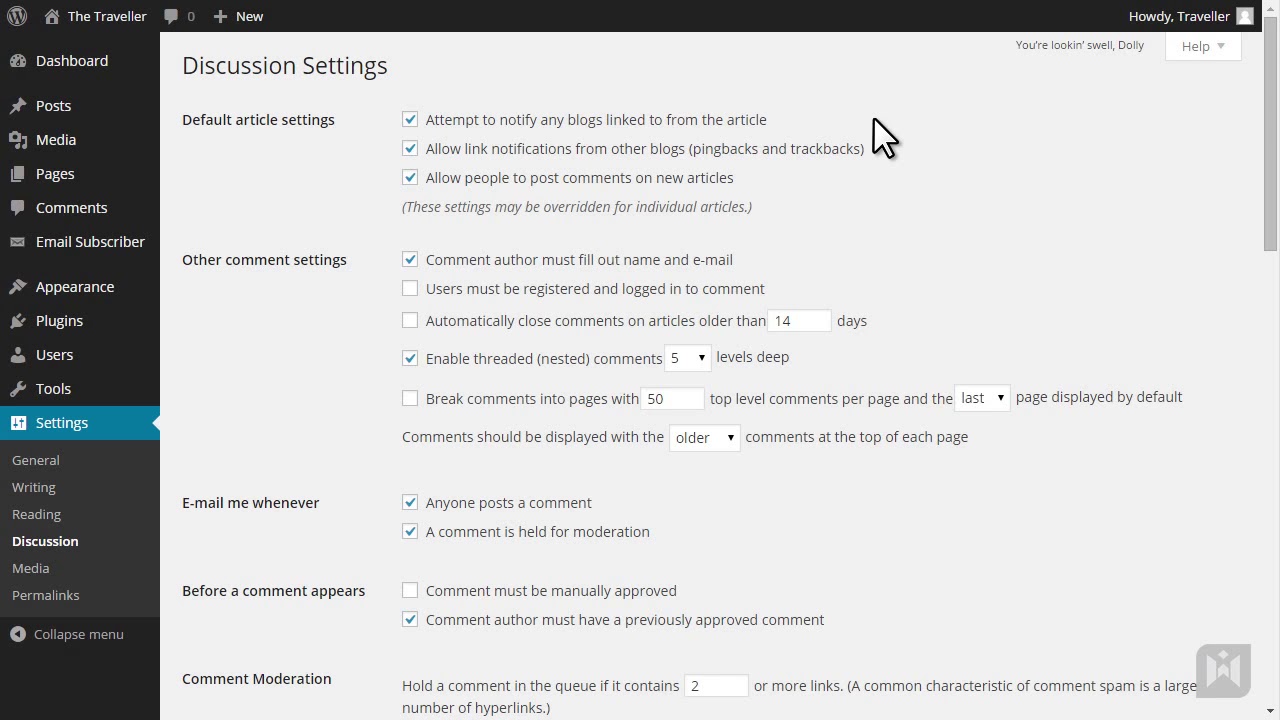This screenshot has width=1280, height=720.
Task: Open the 'last' page default dropdown
Action: 982,398
